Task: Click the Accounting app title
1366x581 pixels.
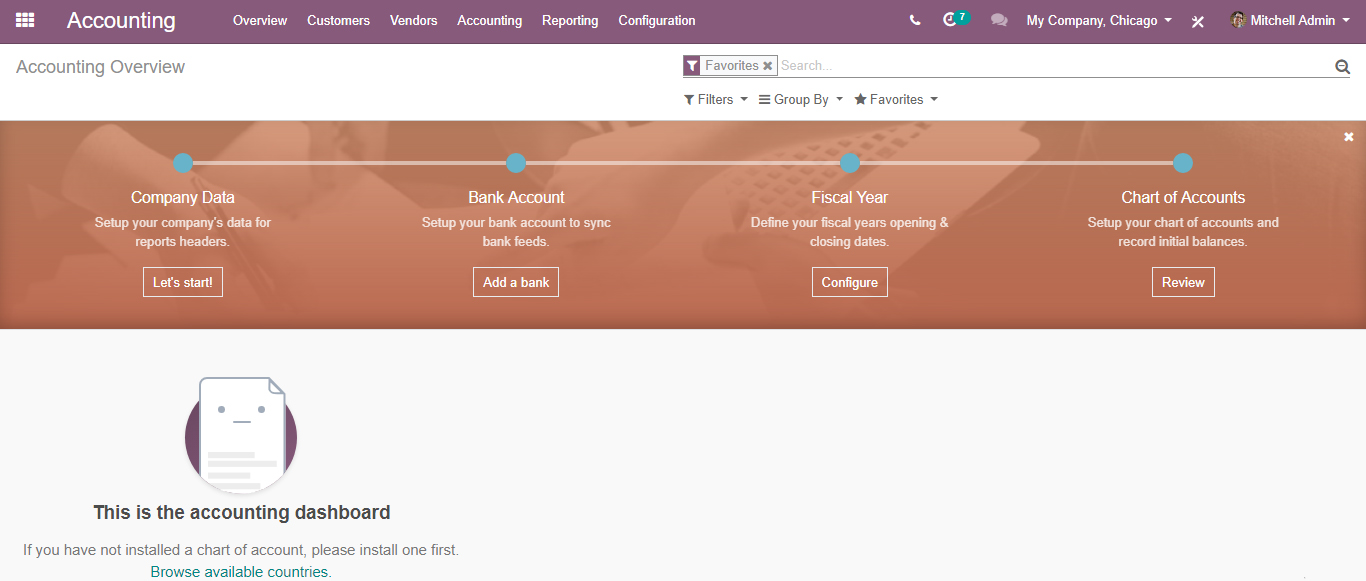Action: (121, 20)
